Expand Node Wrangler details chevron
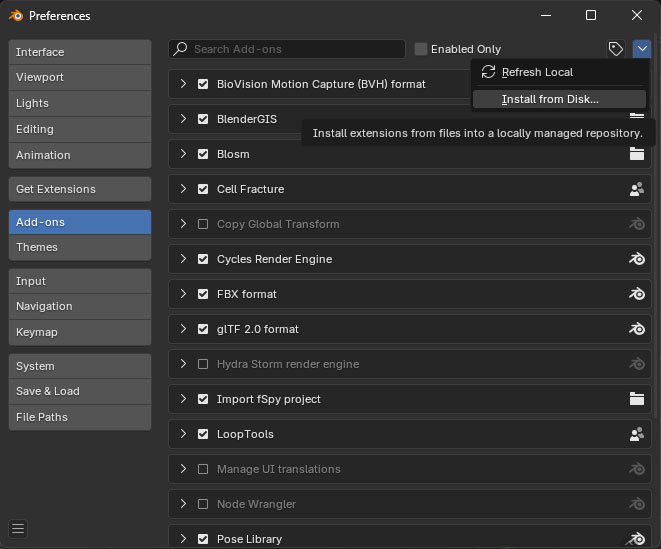The width and height of the screenshot is (661, 549). (x=183, y=503)
